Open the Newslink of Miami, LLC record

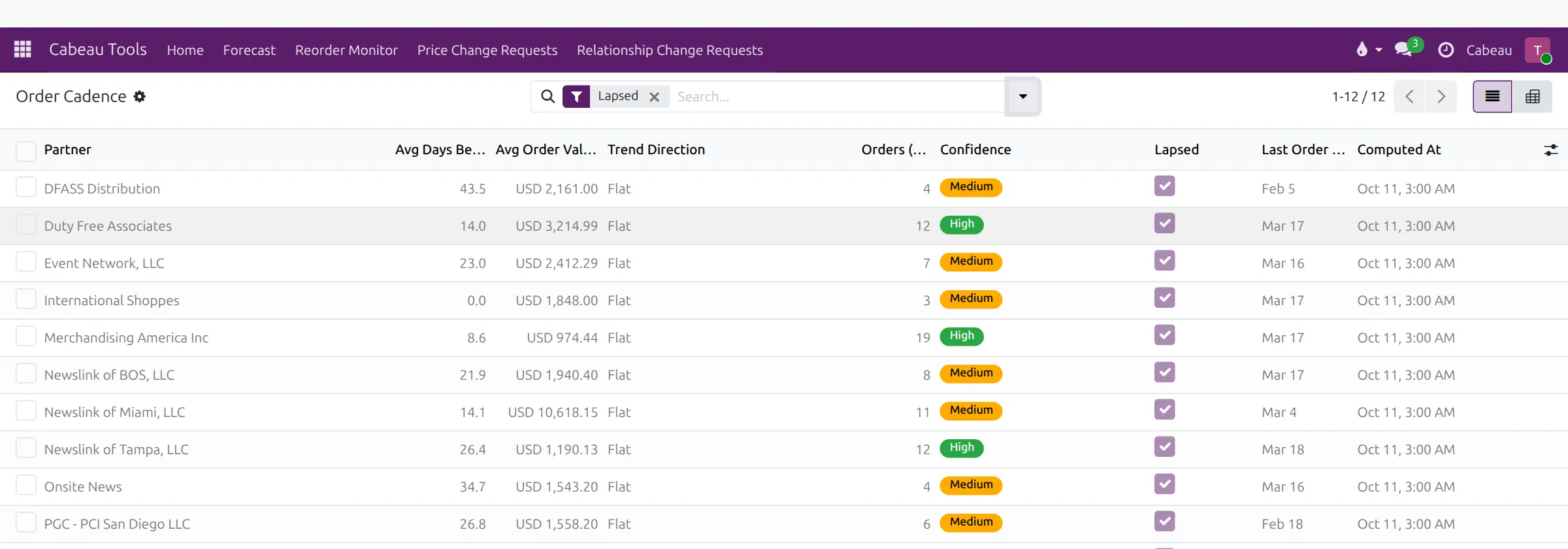click(114, 412)
